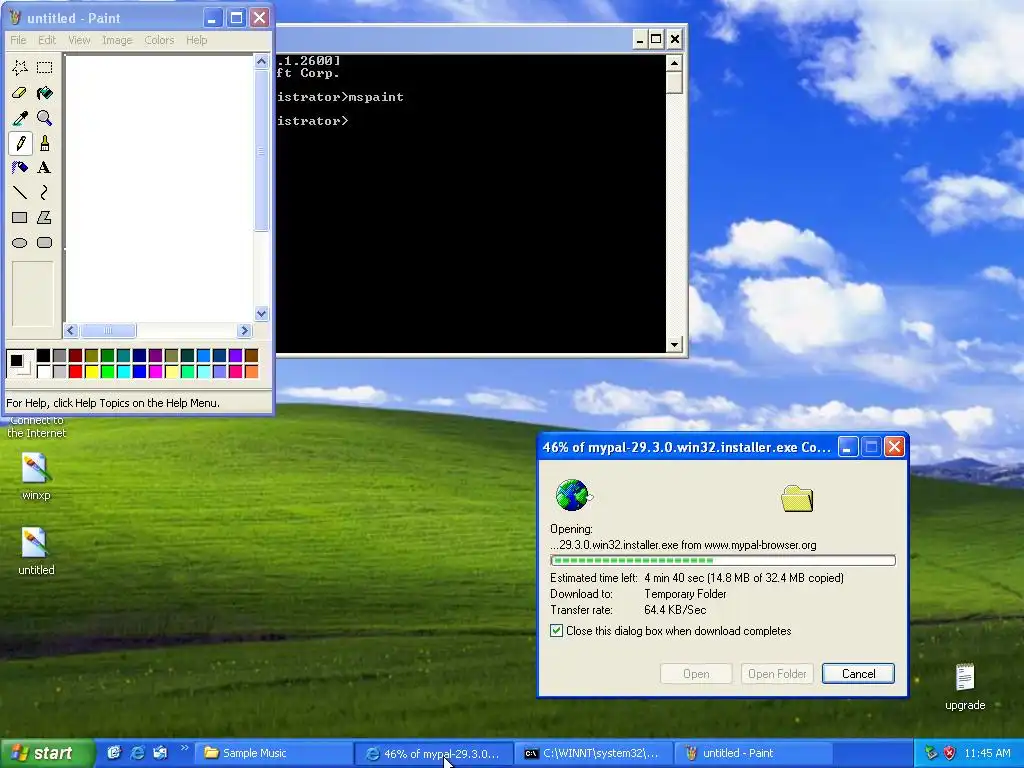Open the View menu in Paint

tap(79, 40)
